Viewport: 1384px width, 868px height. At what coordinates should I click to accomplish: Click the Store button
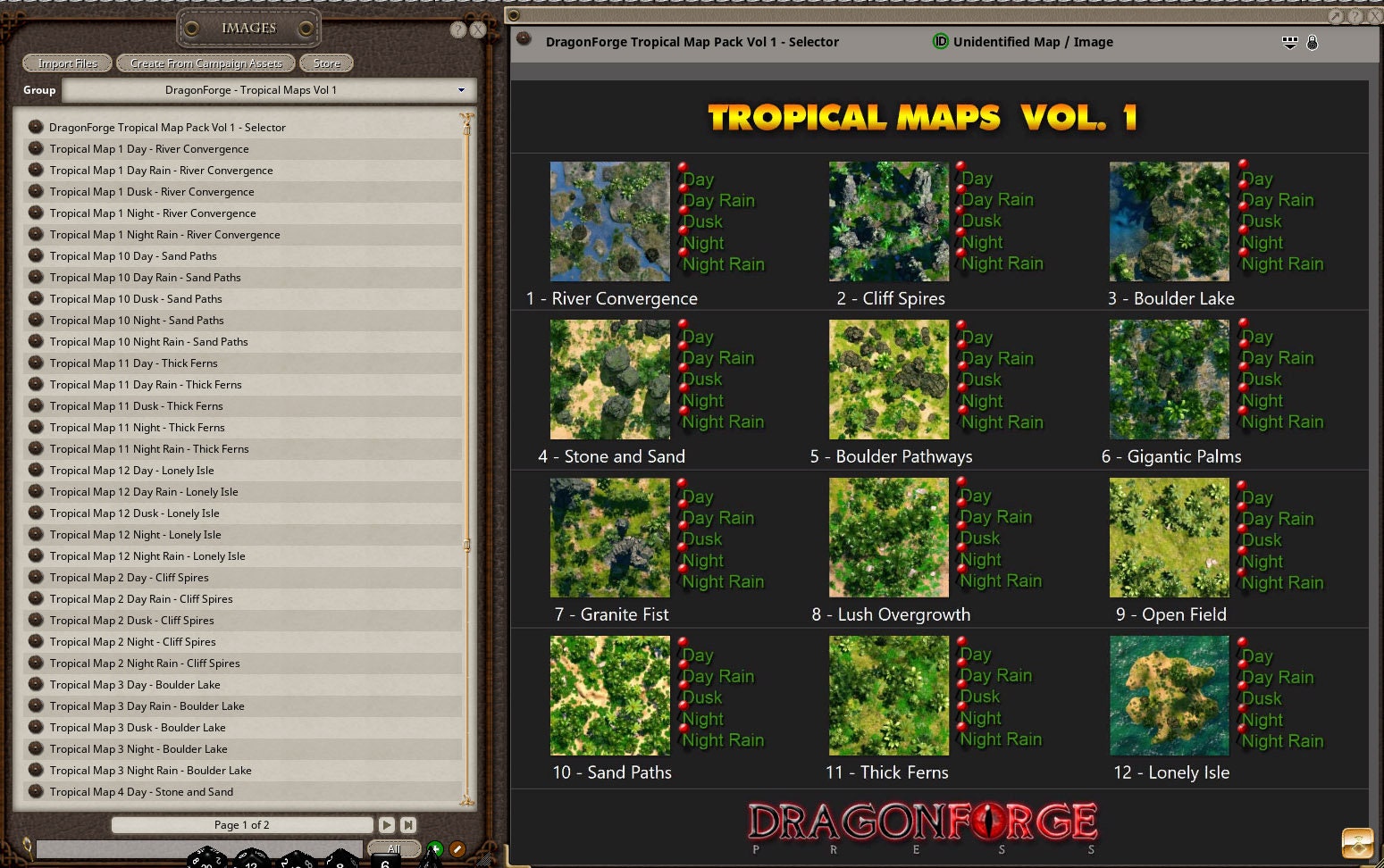click(x=327, y=63)
